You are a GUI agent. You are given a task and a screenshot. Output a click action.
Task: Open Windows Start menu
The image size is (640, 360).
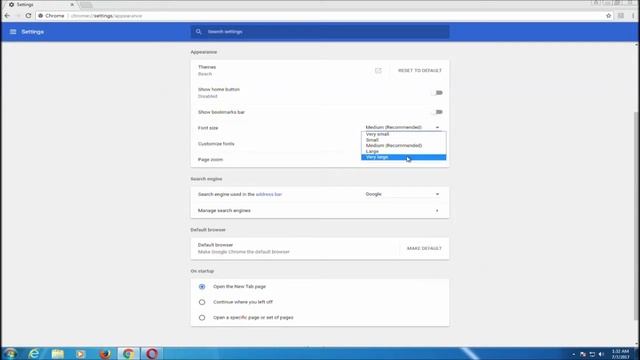[10, 353]
